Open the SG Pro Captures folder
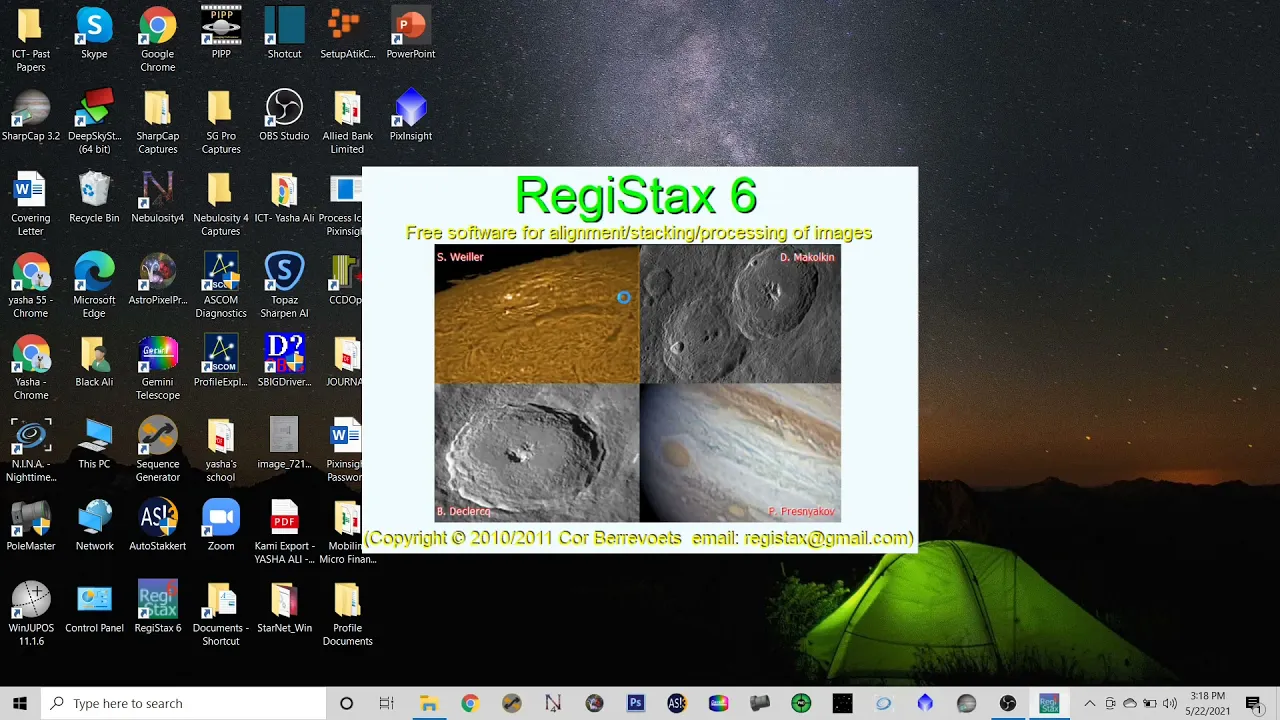Viewport: 1280px width, 720px height. click(x=221, y=121)
